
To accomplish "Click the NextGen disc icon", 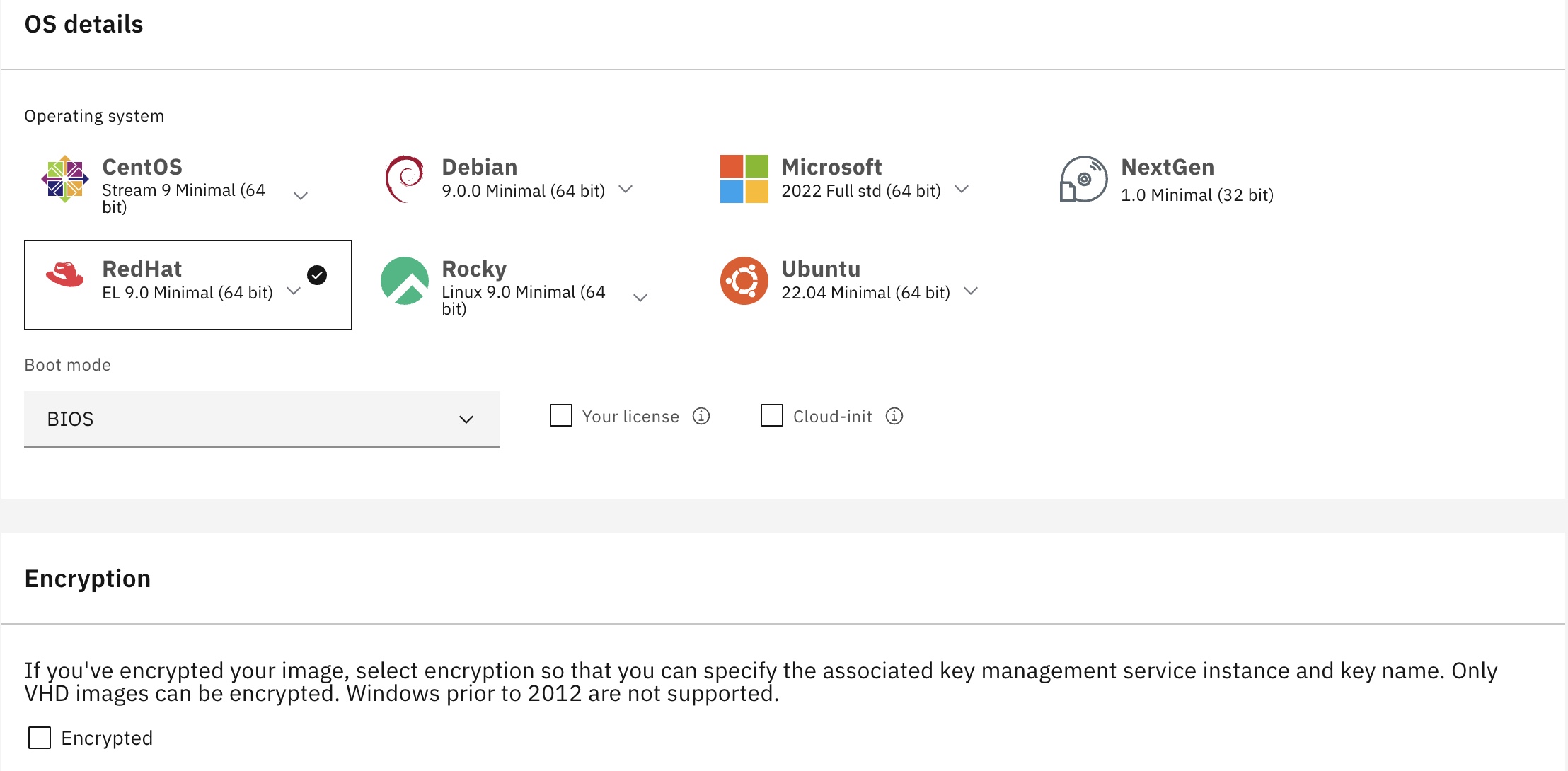I will pyautogui.click(x=1083, y=179).
